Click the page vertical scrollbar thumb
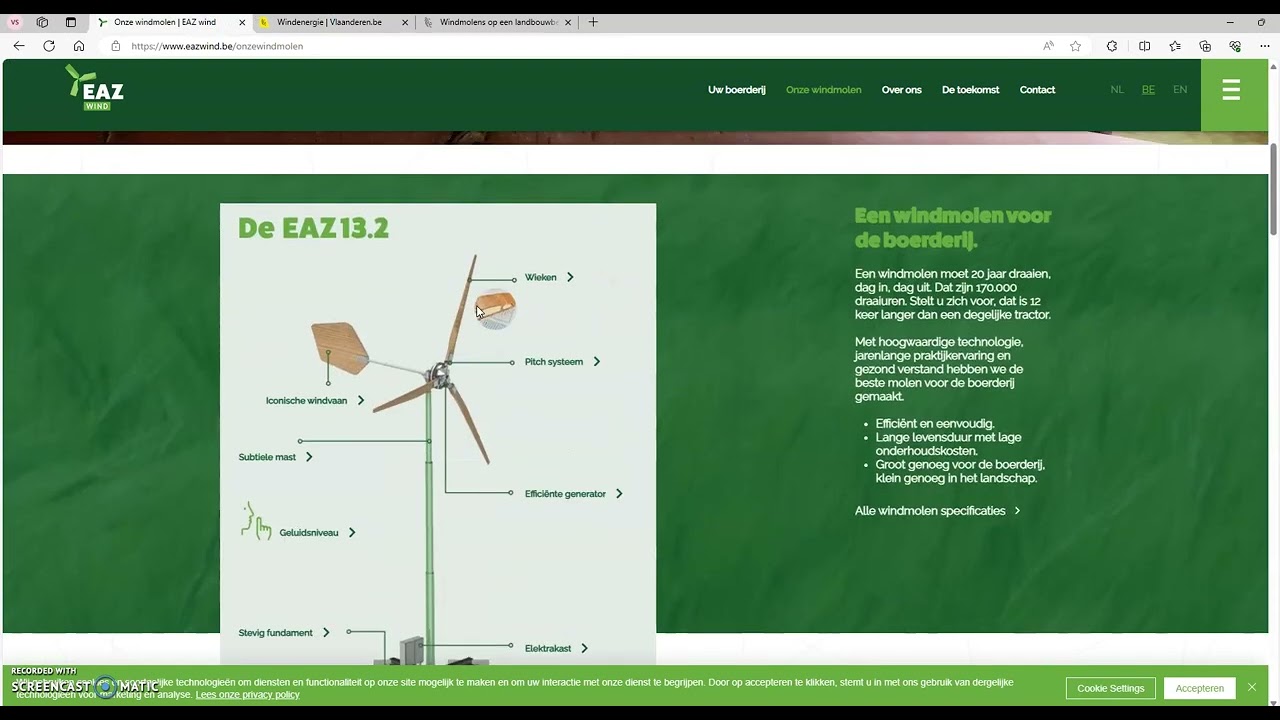Image resolution: width=1280 pixels, height=720 pixels. point(1274,190)
